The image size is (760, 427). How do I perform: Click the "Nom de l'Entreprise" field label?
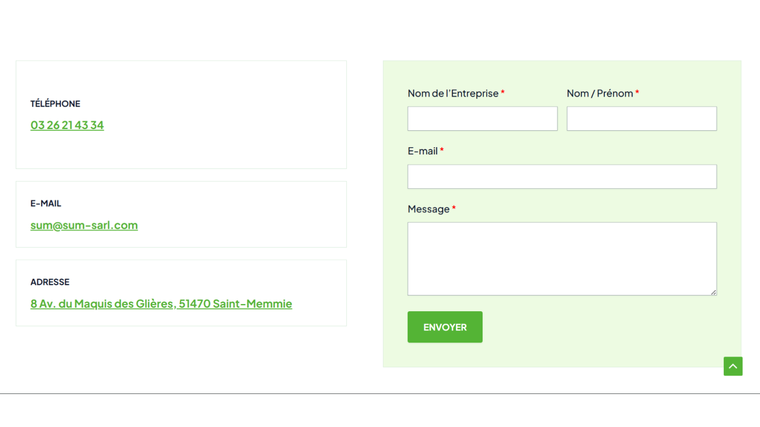click(453, 93)
